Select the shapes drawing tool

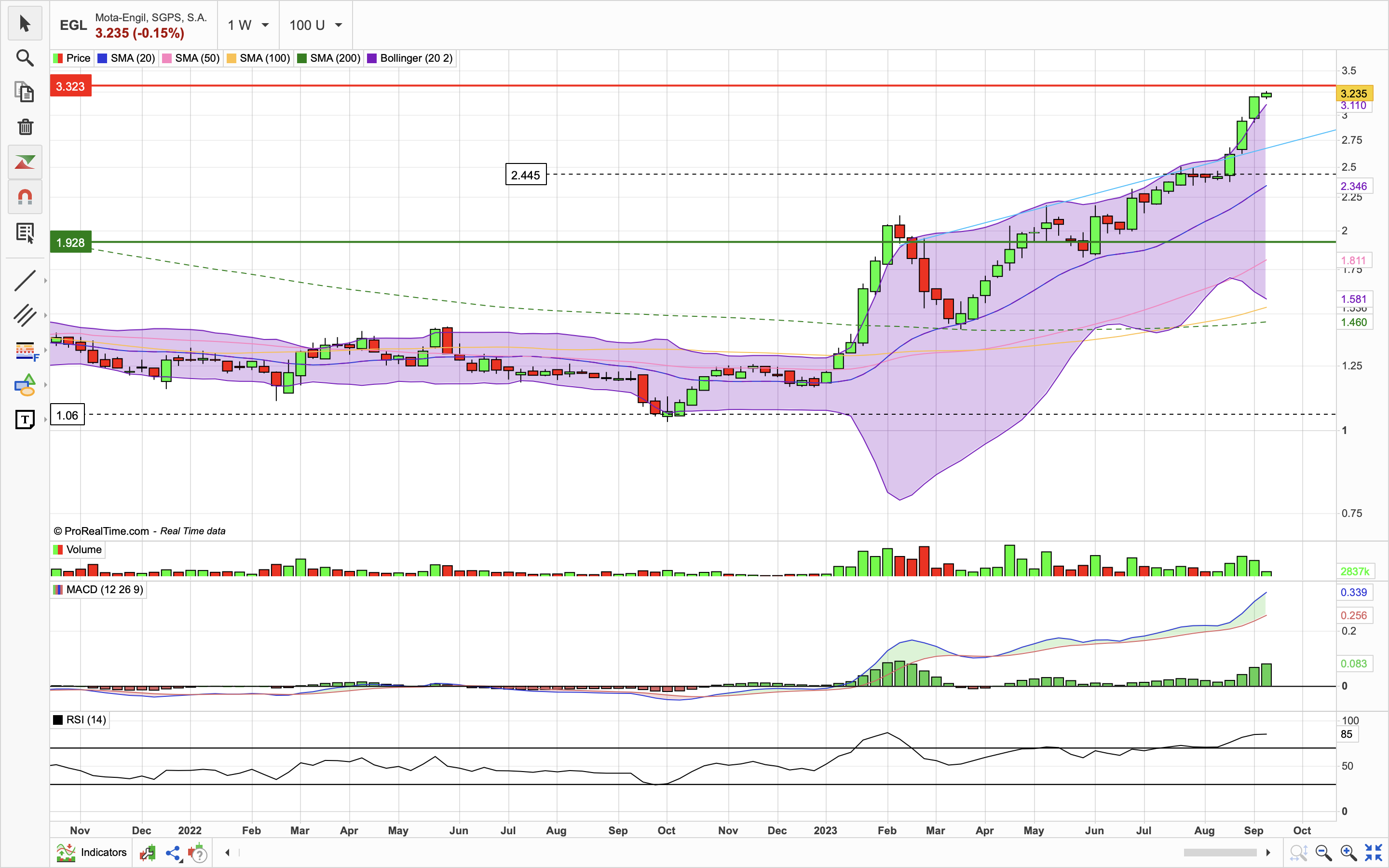coord(25,385)
